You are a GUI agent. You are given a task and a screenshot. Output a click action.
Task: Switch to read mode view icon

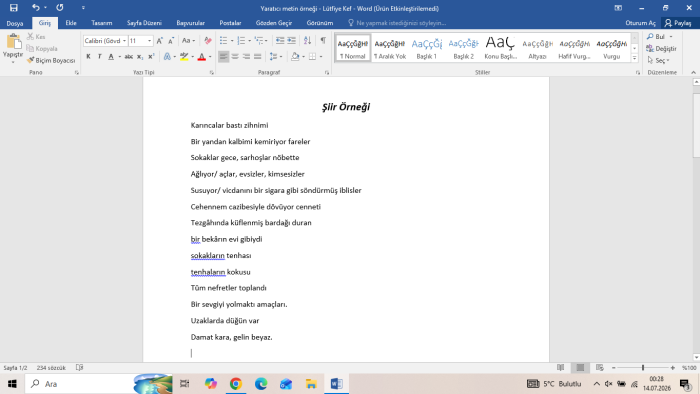point(561,368)
